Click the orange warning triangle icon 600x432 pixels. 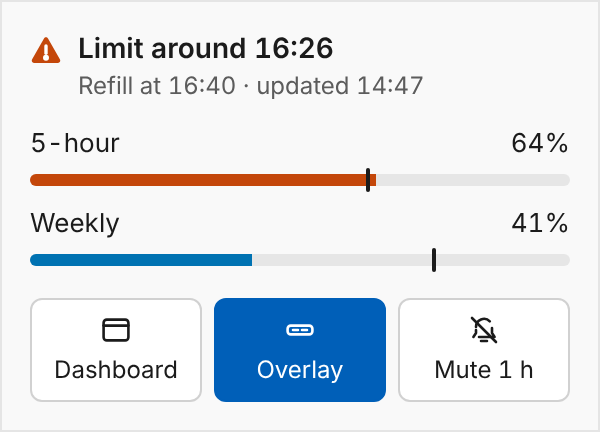click(x=46, y=50)
